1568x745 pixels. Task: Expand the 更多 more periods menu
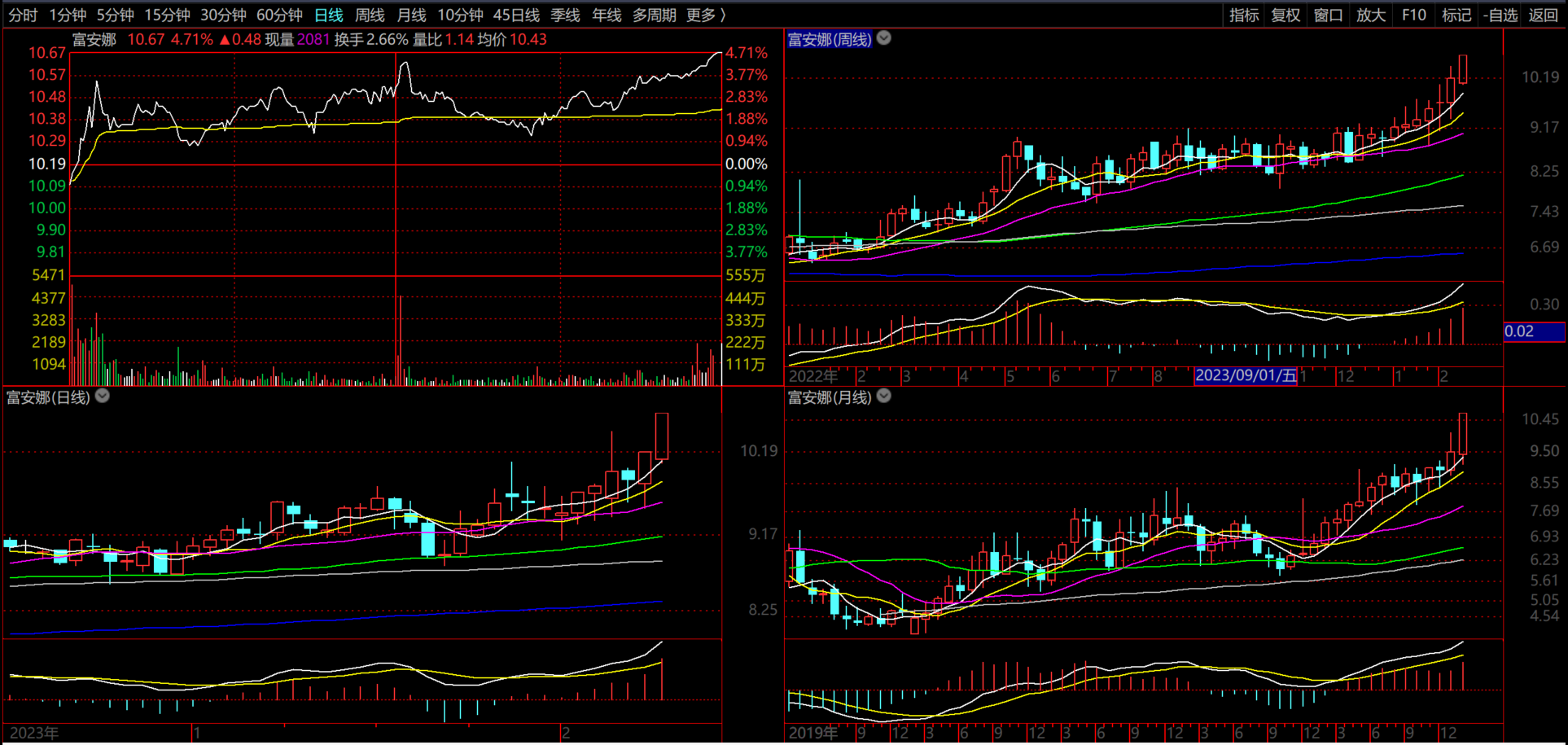click(705, 15)
